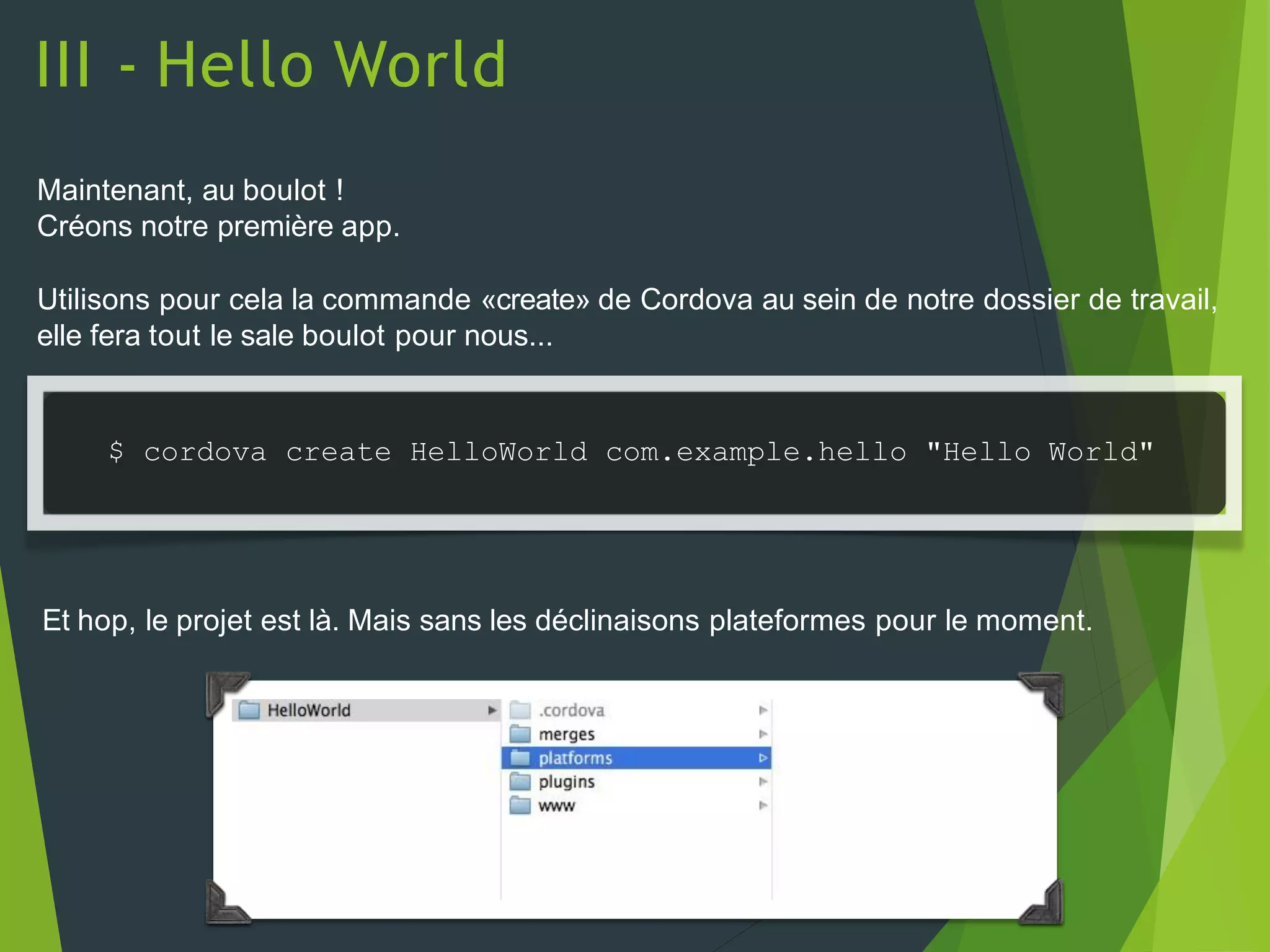Expand the HelloWorld folder arrow

pyautogui.click(x=492, y=710)
